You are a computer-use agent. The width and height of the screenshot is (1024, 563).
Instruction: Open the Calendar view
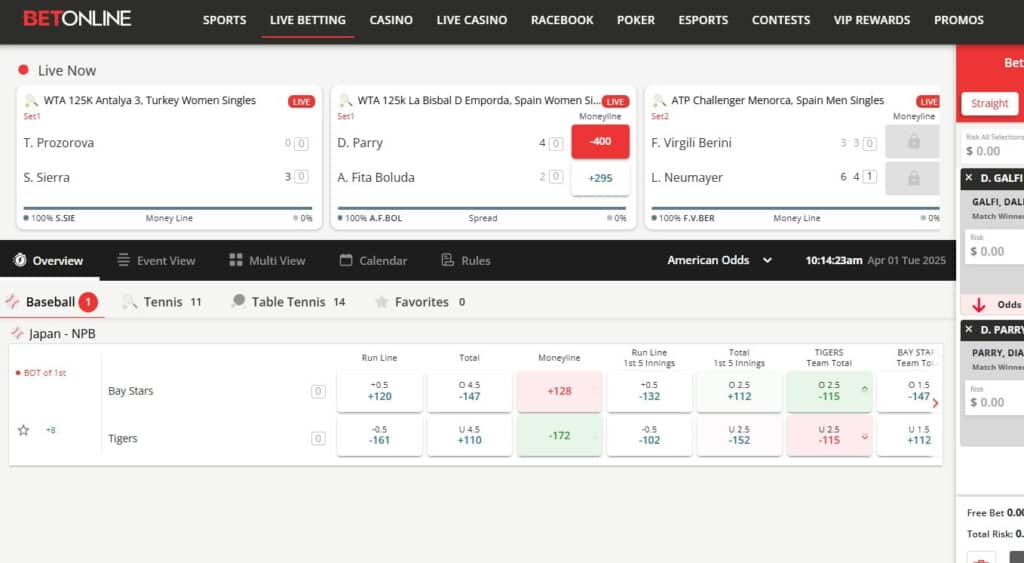pos(374,261)
